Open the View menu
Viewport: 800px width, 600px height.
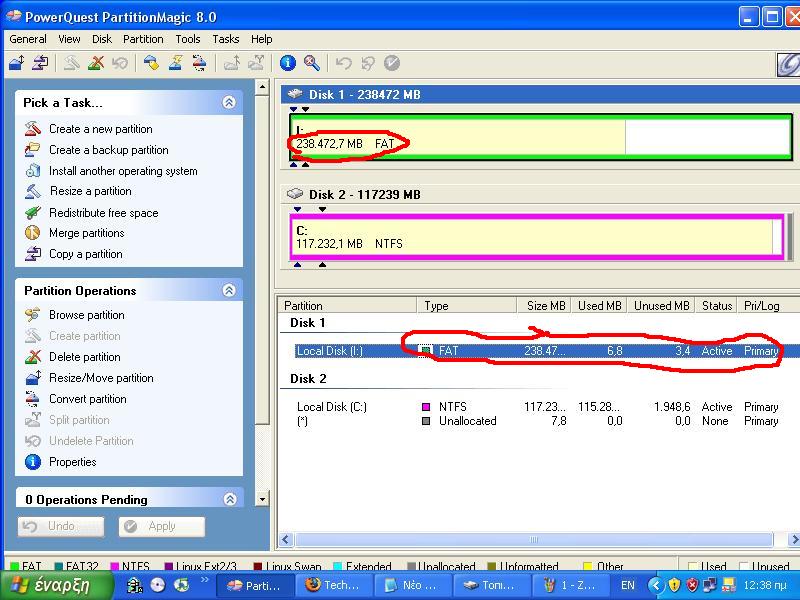(69, 39)
